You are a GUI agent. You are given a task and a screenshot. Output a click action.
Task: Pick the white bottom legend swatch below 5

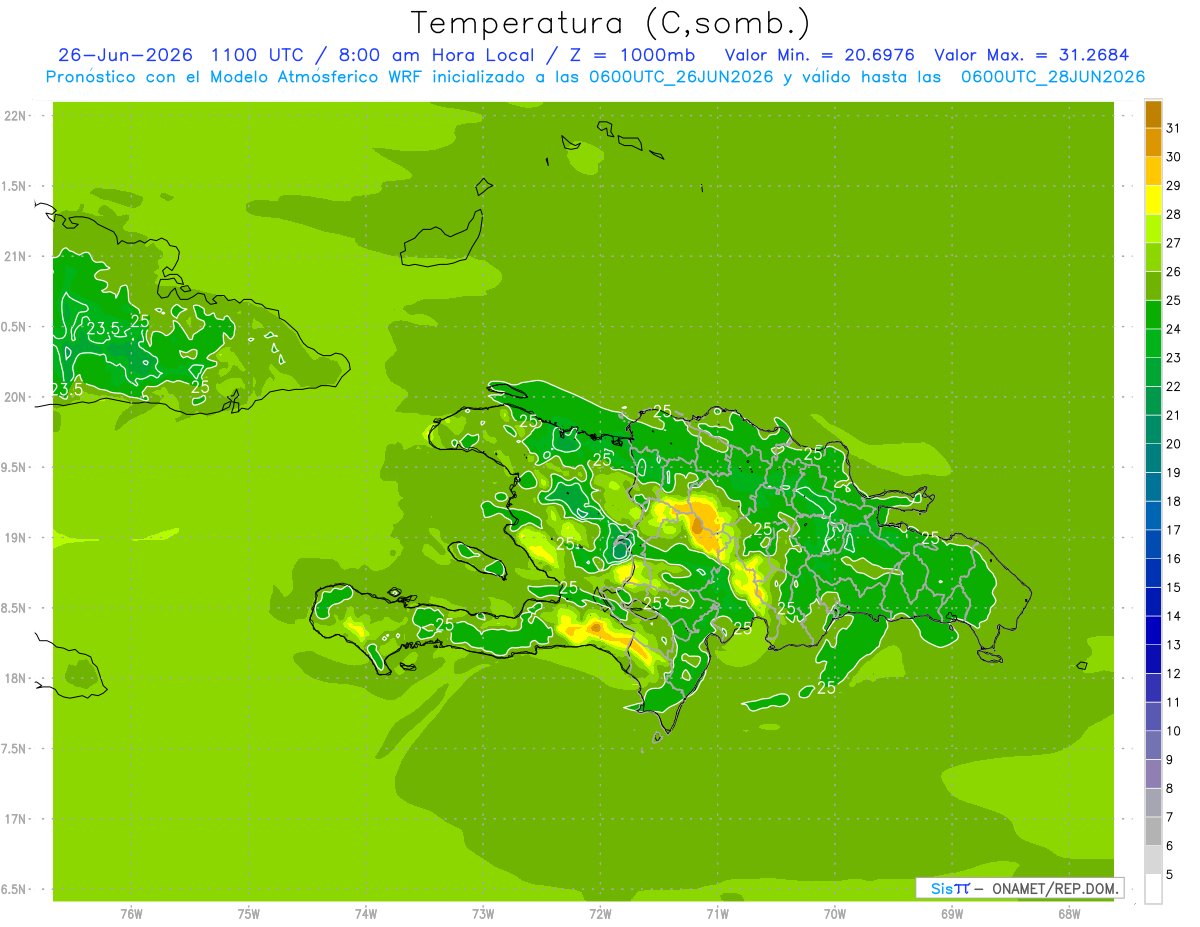[x=1153, y=889]
